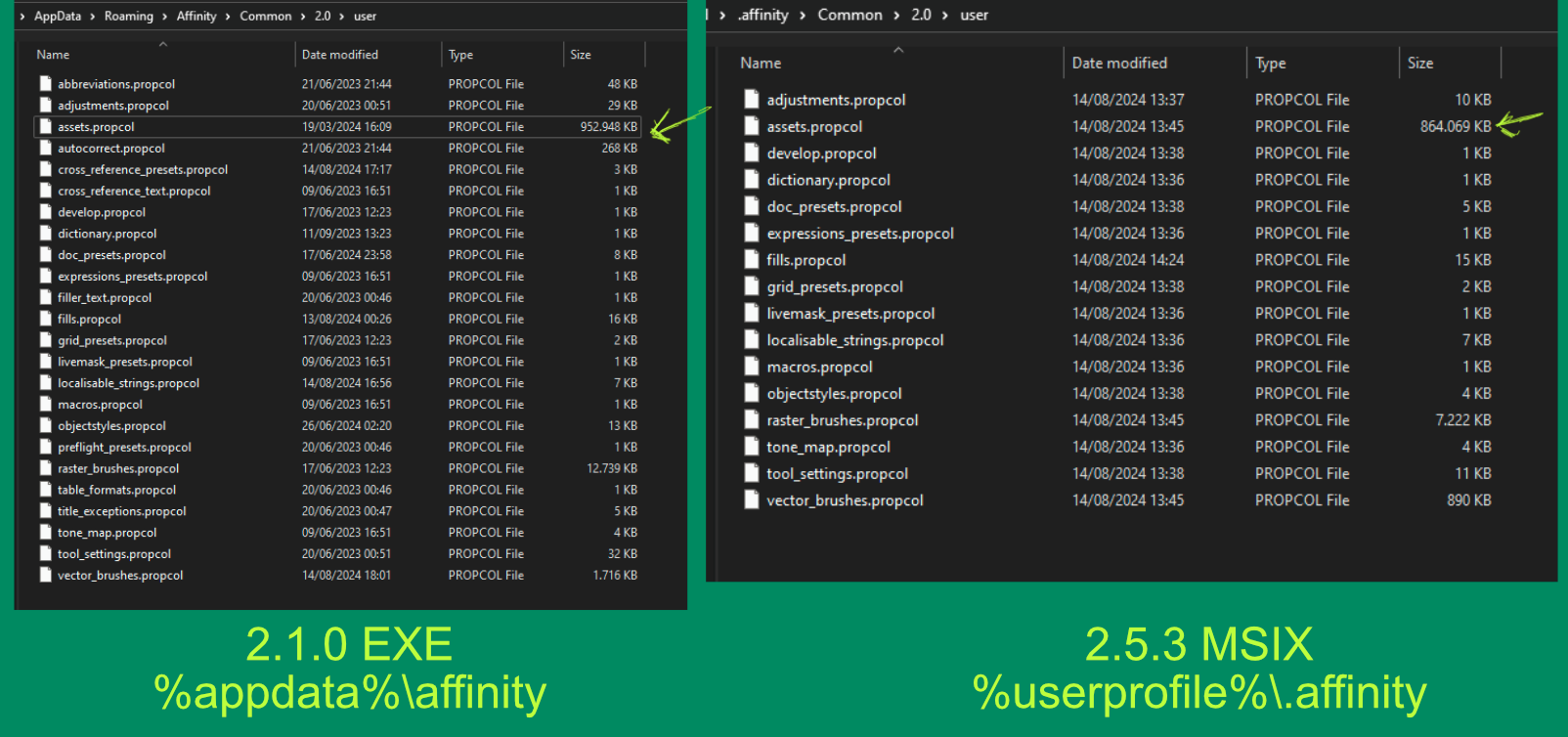Image resolution: width=1568 pixels, height=737 pixels.
Task: Select adjustments.propcol name in left window
Action: 113,106
